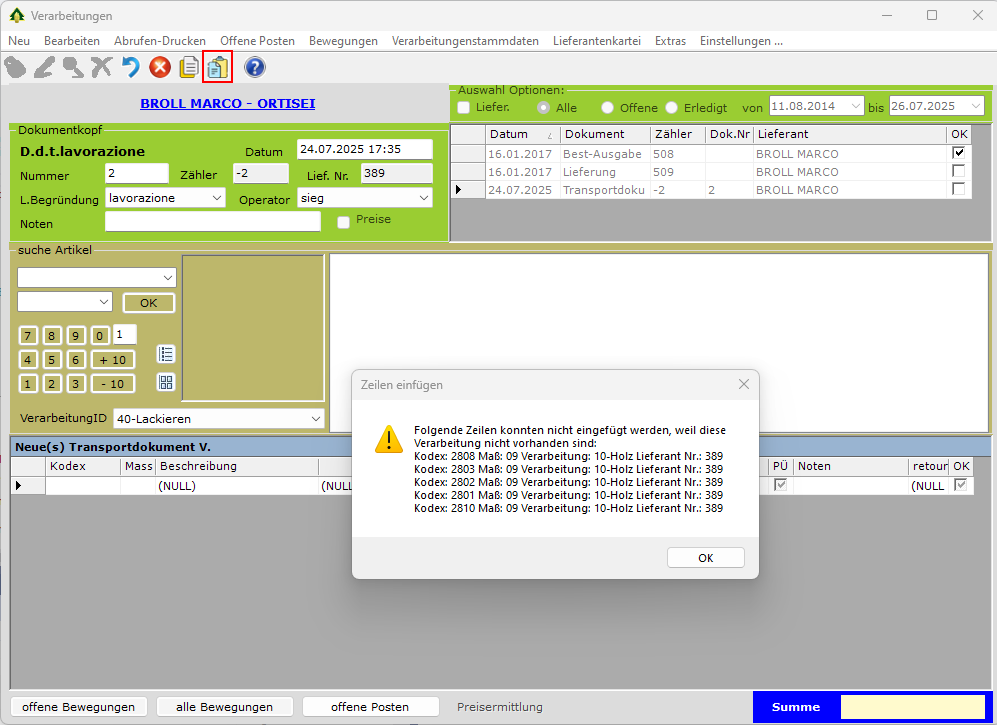This screenshot has width=997, height=725.
Task: Open the Lieferantenkartei menu
Action: coord(597,41)
